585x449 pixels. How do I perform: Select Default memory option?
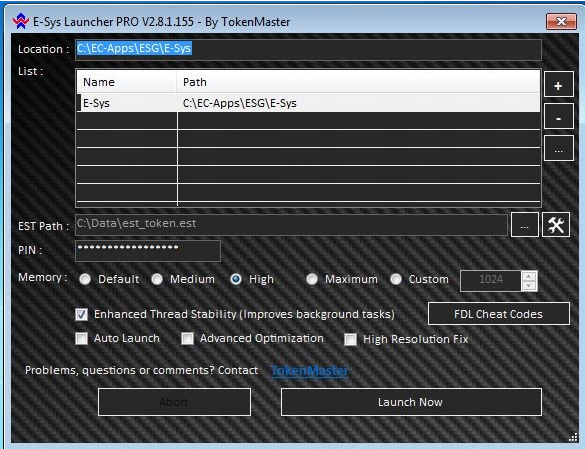(x=85, y=279)
